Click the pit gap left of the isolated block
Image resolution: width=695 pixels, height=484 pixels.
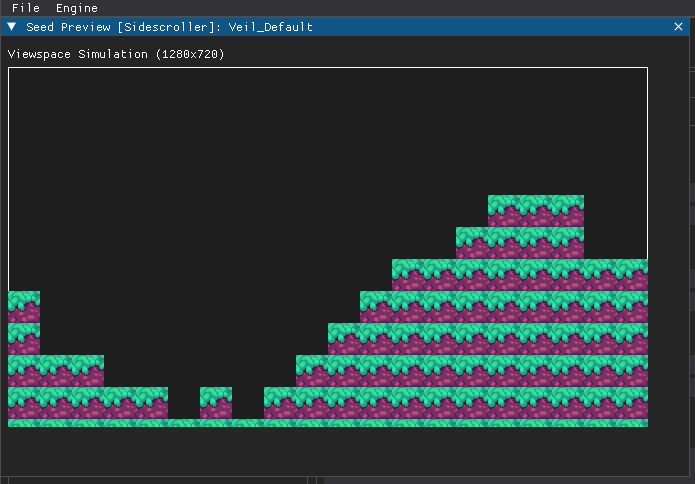click(x=184, y=402)
